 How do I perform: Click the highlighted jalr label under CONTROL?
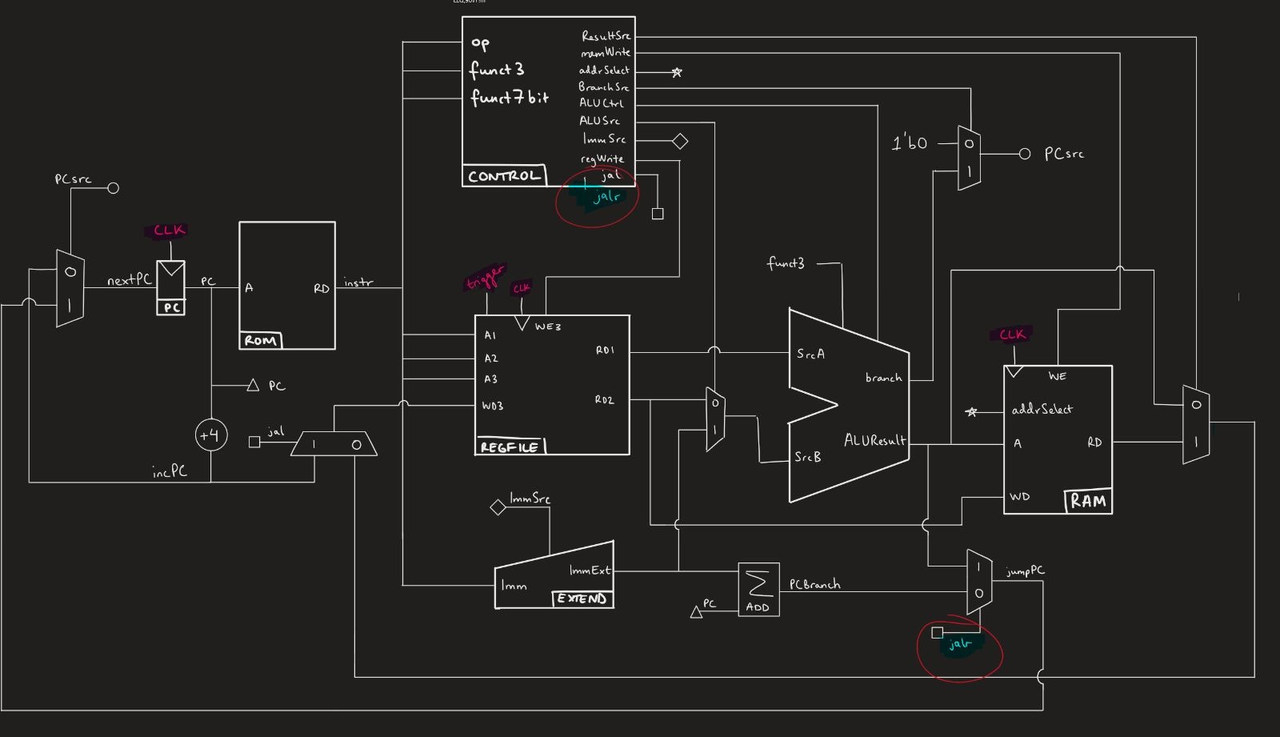(606, 197)
